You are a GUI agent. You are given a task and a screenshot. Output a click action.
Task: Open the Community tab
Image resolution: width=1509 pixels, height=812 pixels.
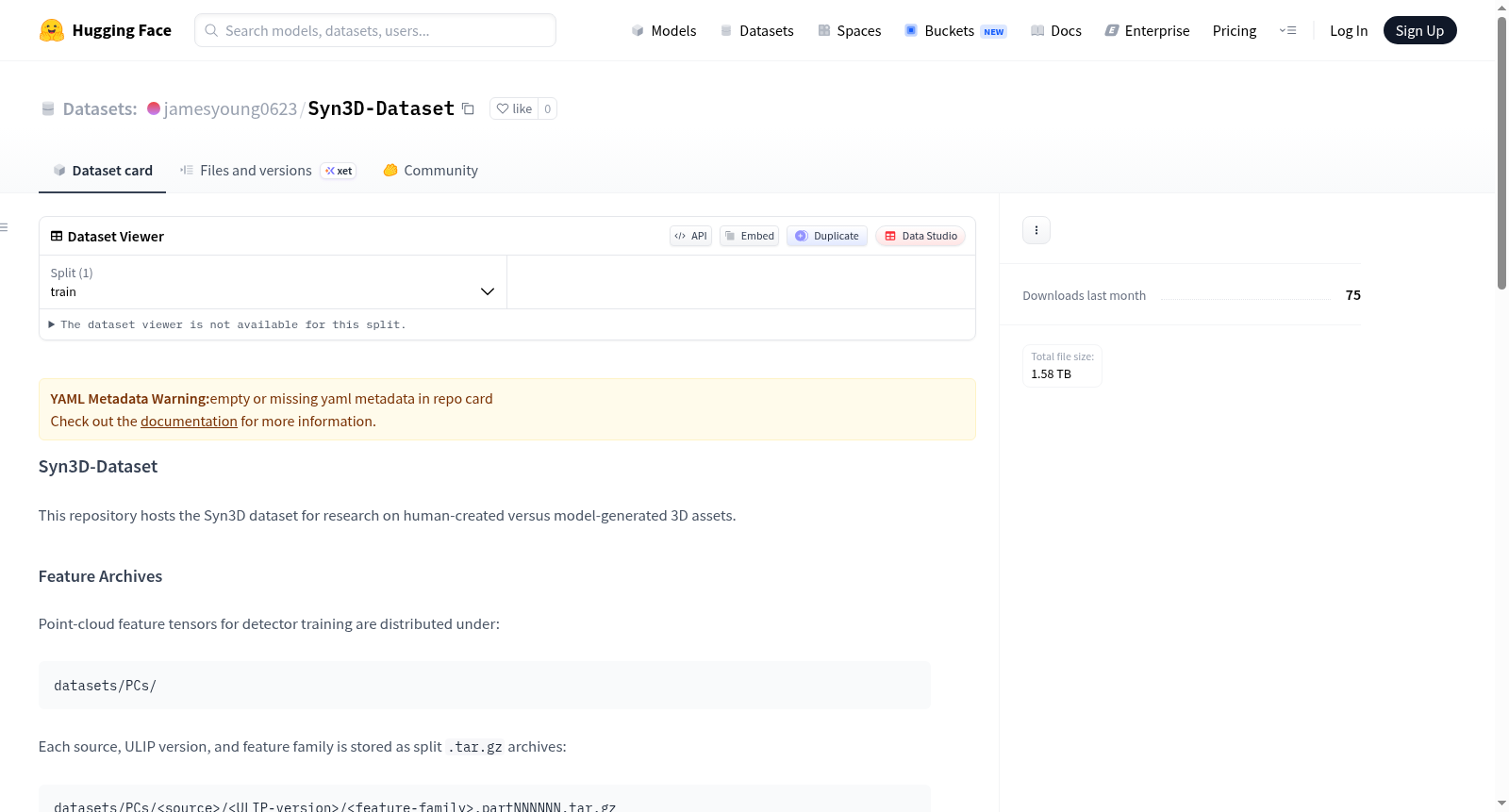point(430,171)
